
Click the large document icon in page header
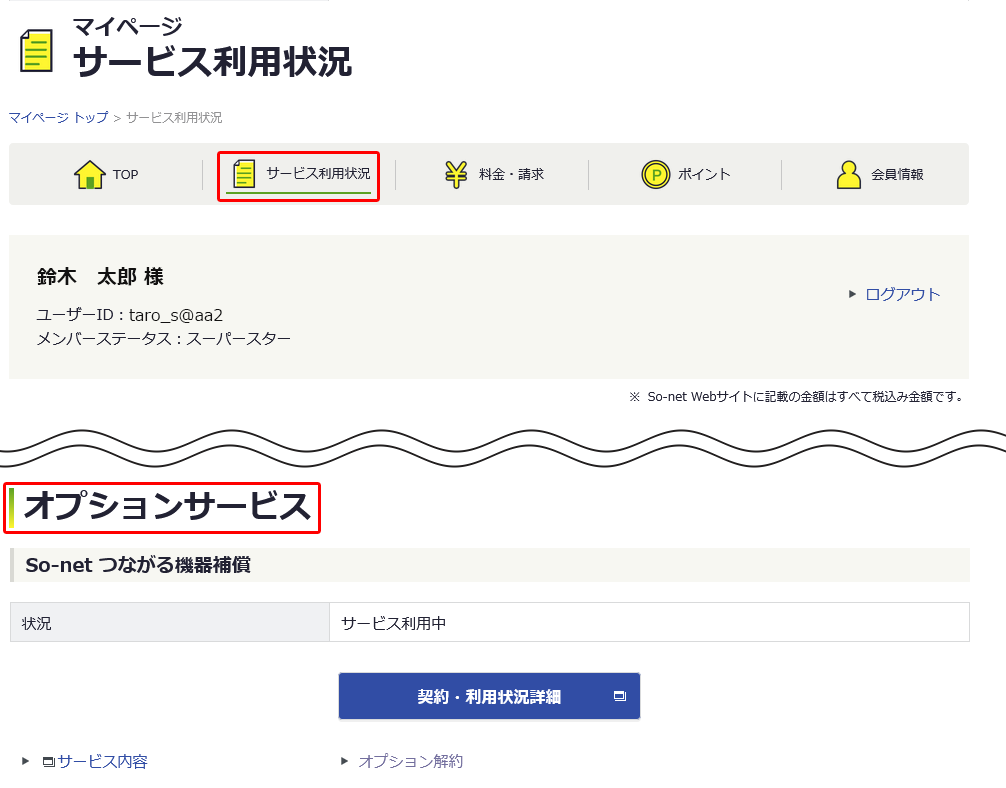pos(36,51)
